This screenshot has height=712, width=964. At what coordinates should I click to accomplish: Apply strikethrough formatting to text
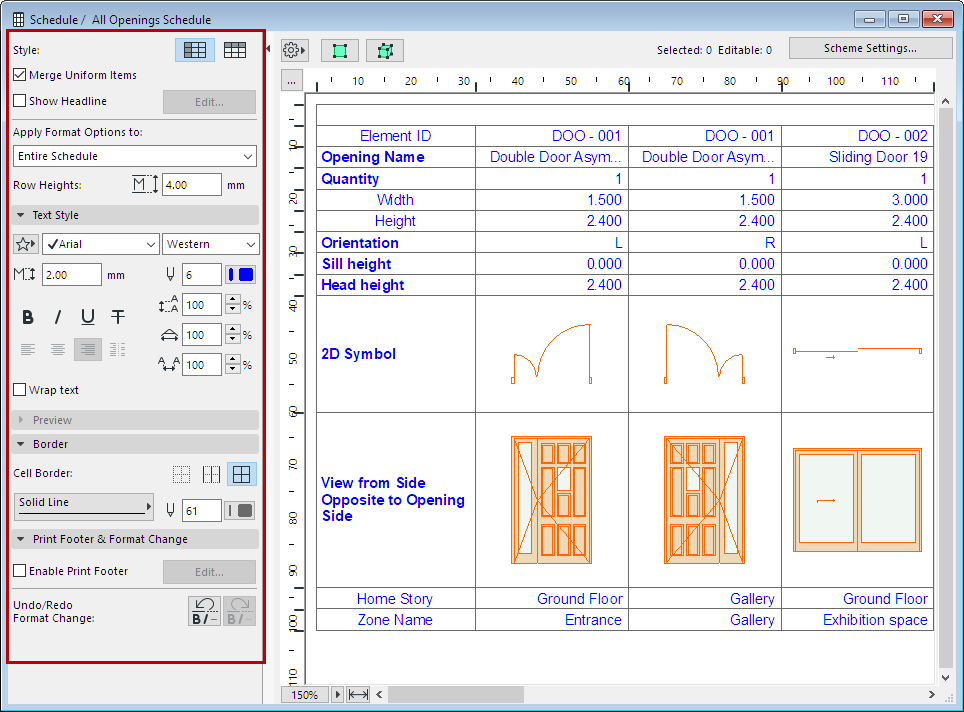pyautogui.click(x=117, y=316)
